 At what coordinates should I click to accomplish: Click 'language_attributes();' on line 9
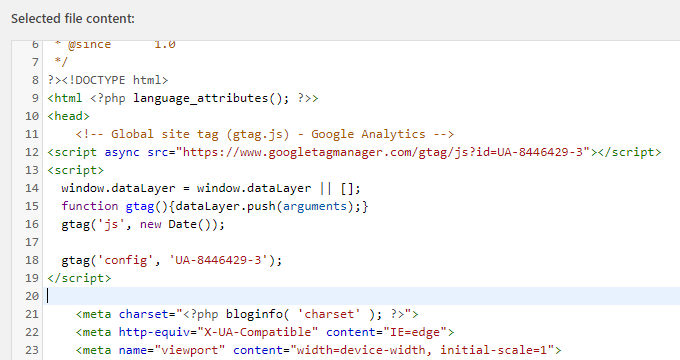coord(211,98)
